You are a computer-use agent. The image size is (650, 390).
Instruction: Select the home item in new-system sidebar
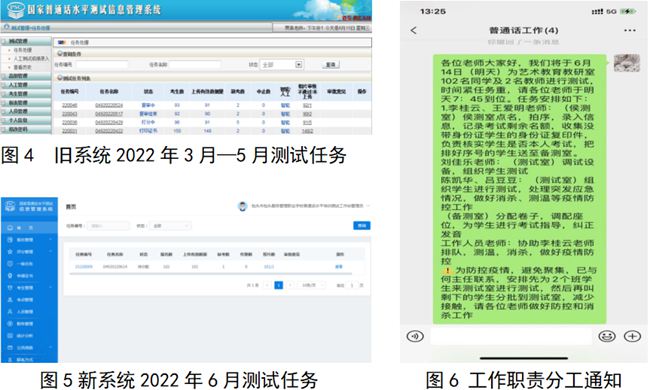pos(29,228)
